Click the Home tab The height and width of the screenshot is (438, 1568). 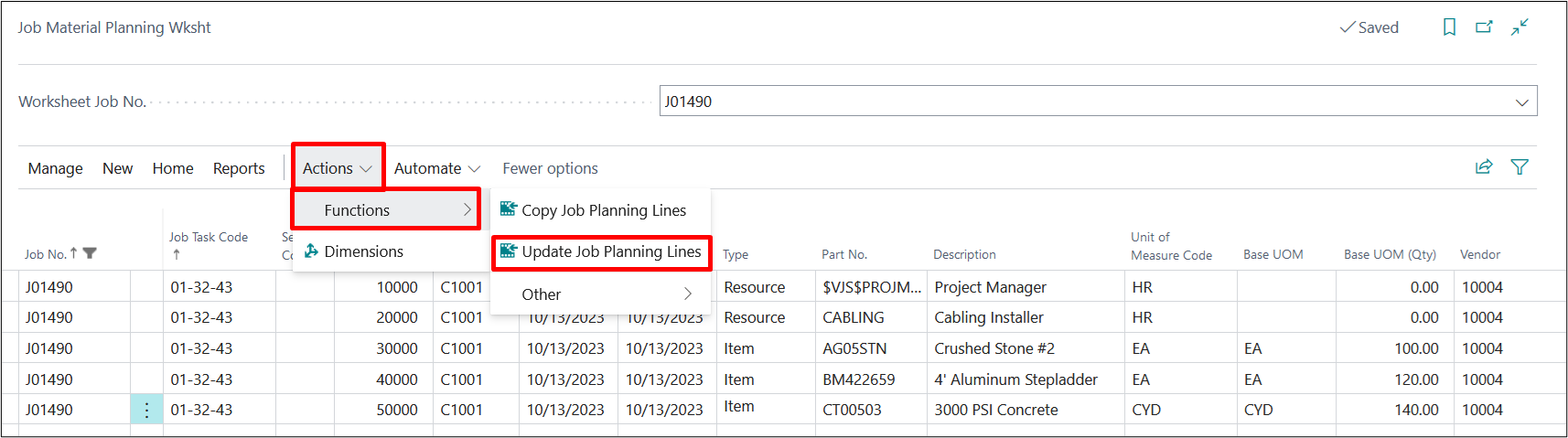coord(173,168)
